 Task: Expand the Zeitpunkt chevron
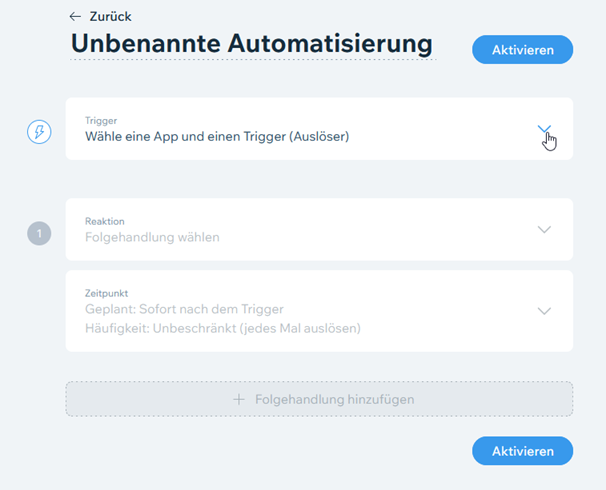pyautogui.click(x=544, y=311)
